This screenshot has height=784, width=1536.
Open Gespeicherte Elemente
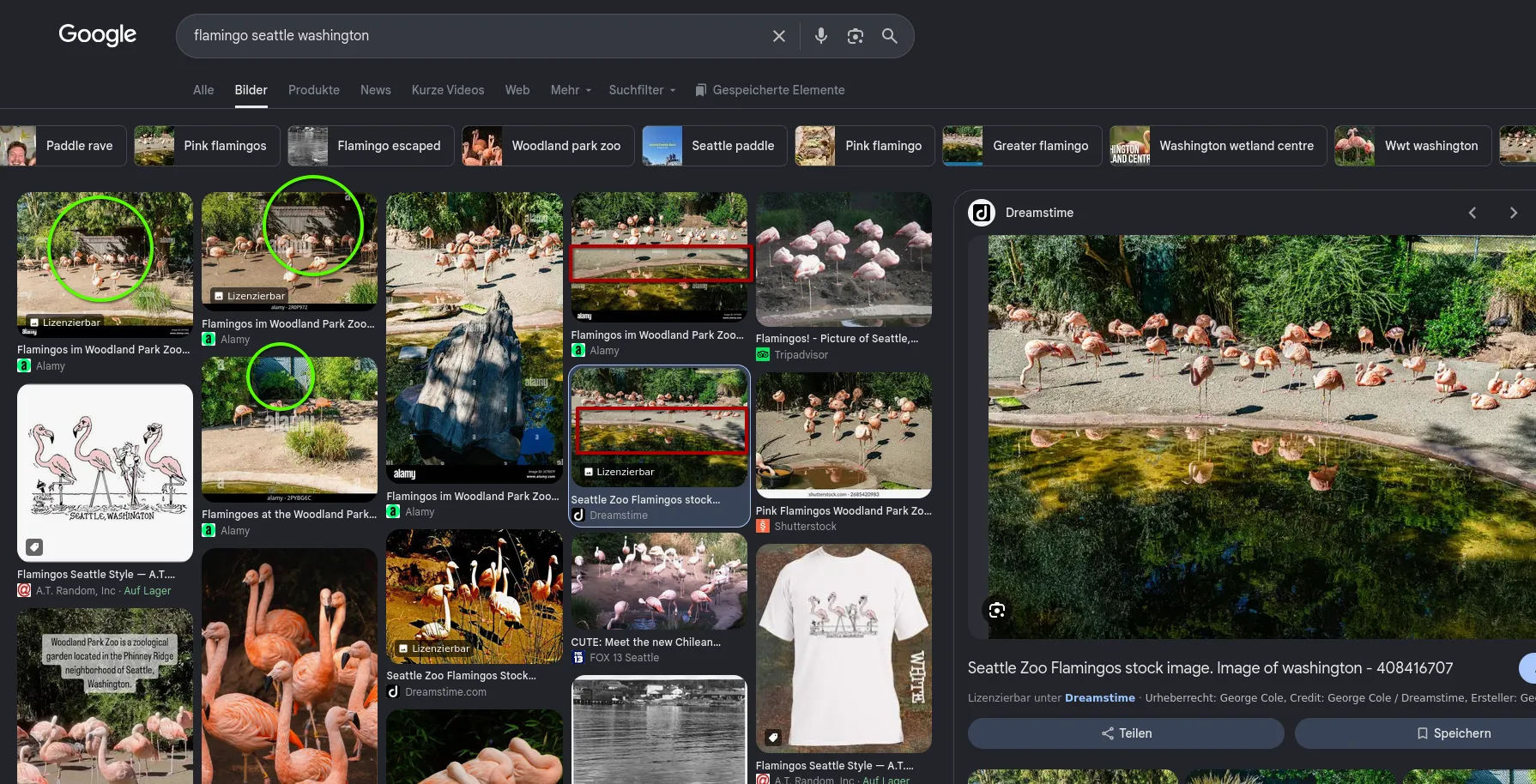(x=770, y=90)
